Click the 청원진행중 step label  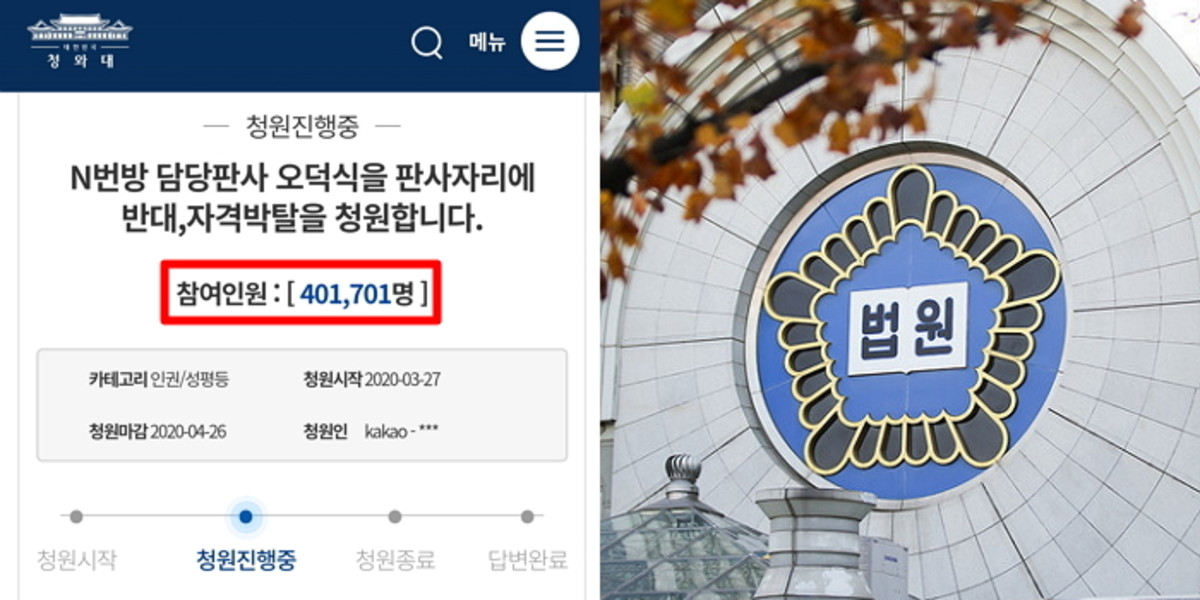point(245,559)
